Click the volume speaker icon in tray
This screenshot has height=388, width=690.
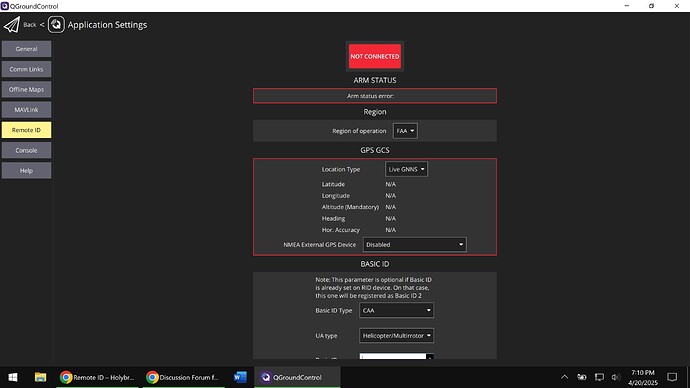click(x=616, y=377)
